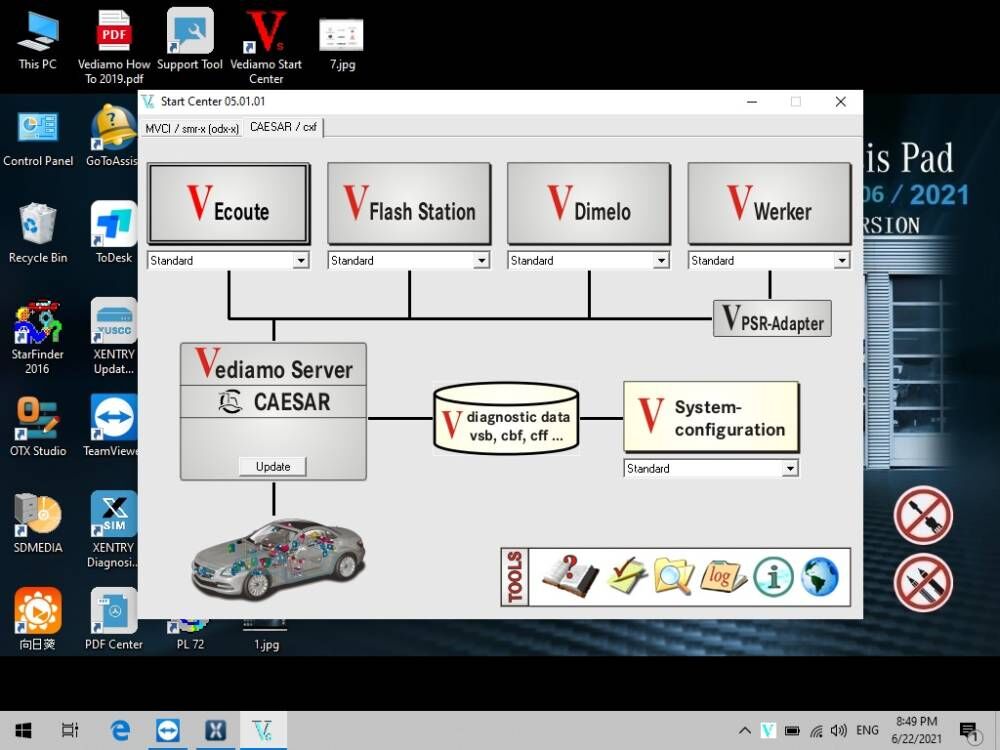
Task: Select the PDF Center desktop shortcut
Action: coord(114,619)
